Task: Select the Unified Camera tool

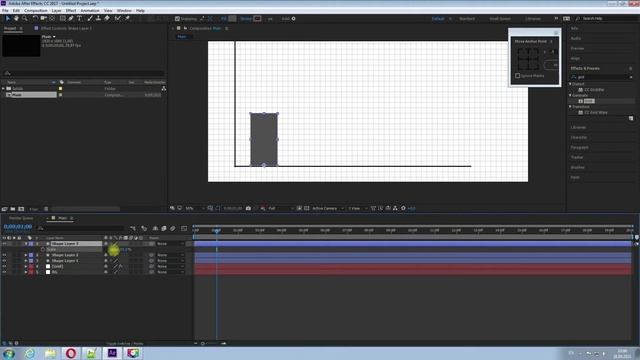Action: point(44,18)
